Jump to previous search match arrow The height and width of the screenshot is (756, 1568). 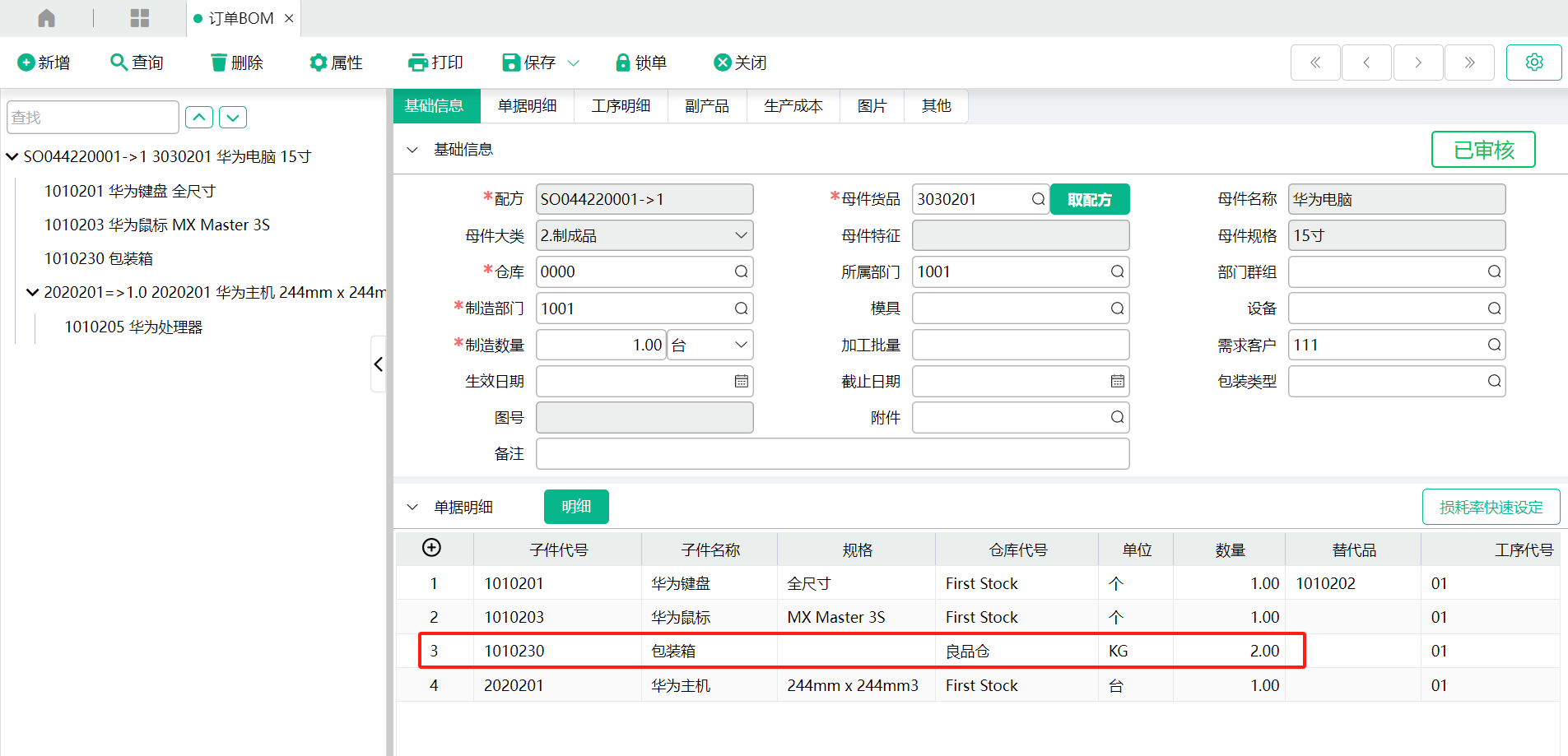coord(199,118)
